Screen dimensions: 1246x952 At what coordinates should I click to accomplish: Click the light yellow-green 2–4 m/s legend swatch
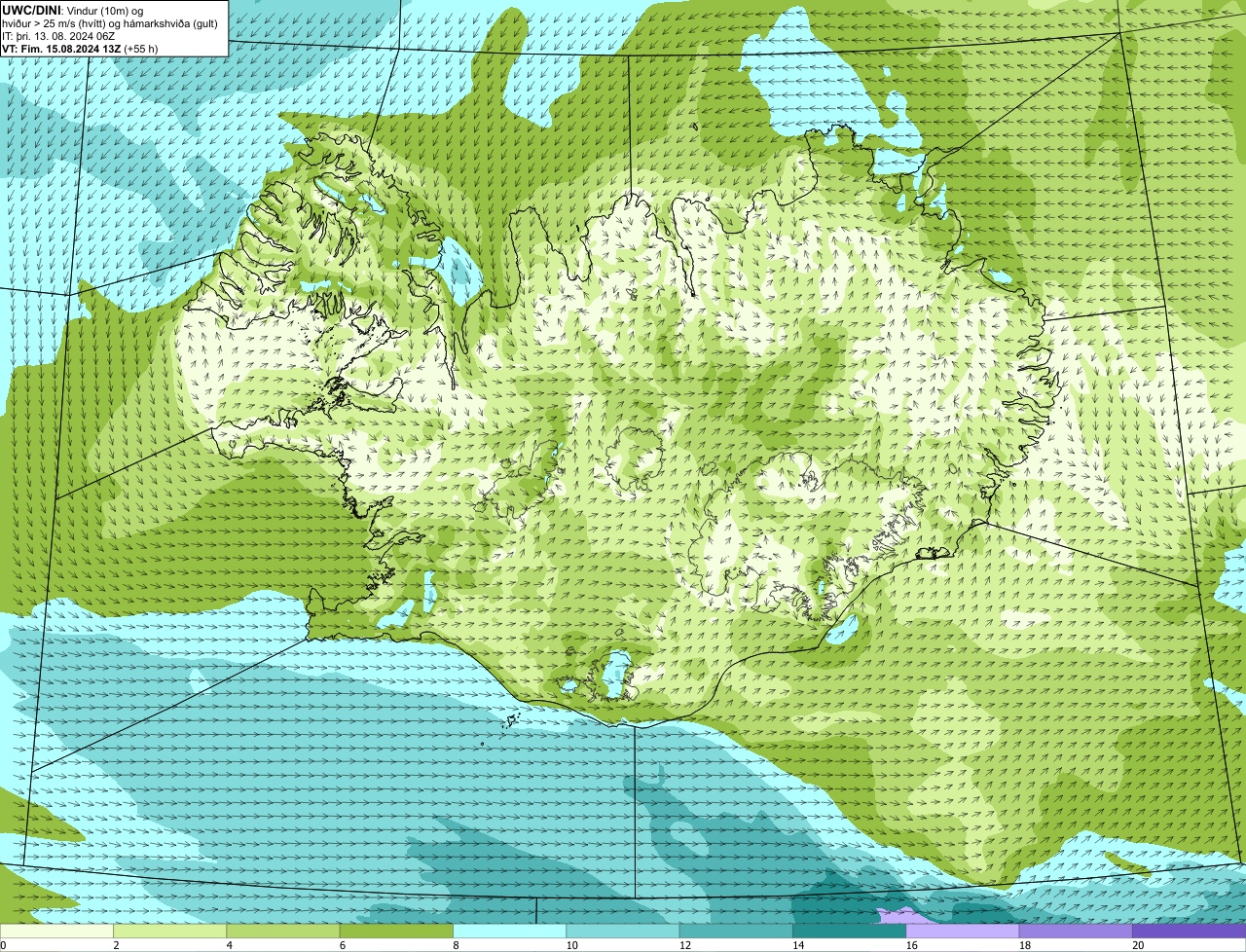169,932
